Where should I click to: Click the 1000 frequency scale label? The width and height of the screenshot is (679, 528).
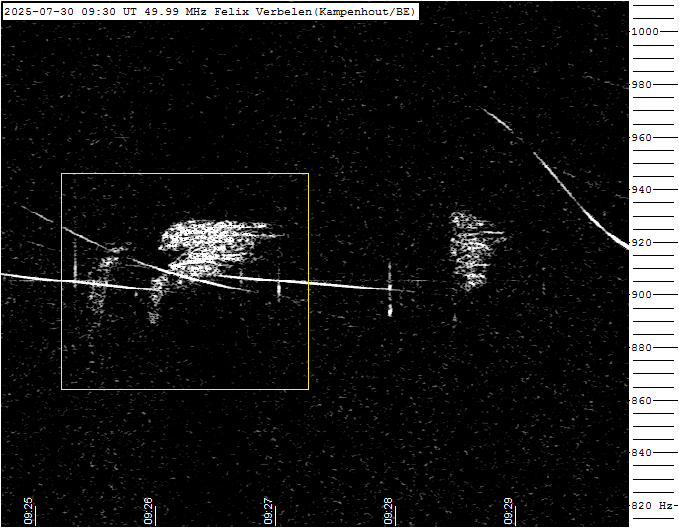tap(645, 32)
